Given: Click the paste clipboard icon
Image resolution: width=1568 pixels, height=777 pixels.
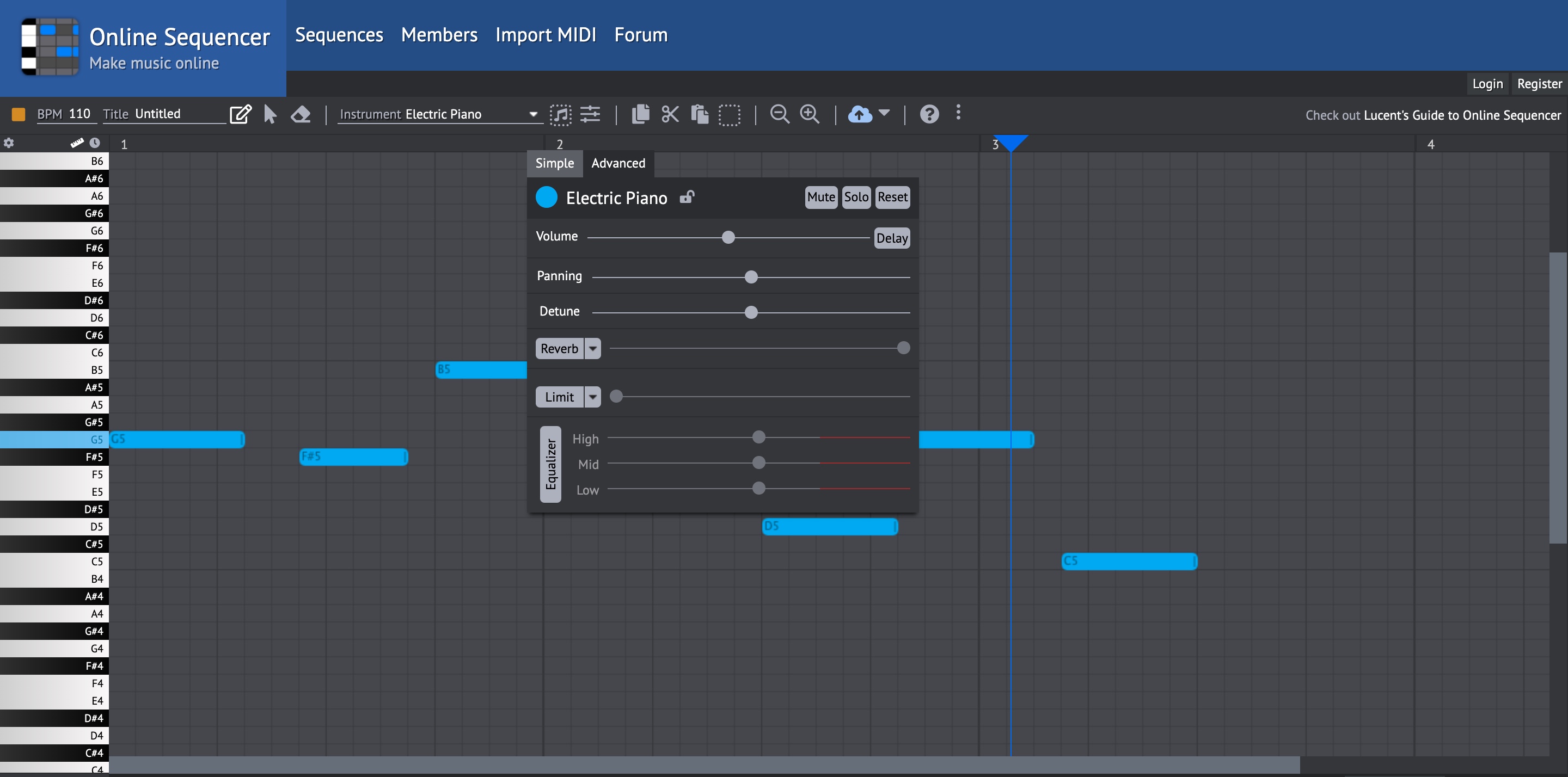Looking at the screenshot, I should [700, 114].
